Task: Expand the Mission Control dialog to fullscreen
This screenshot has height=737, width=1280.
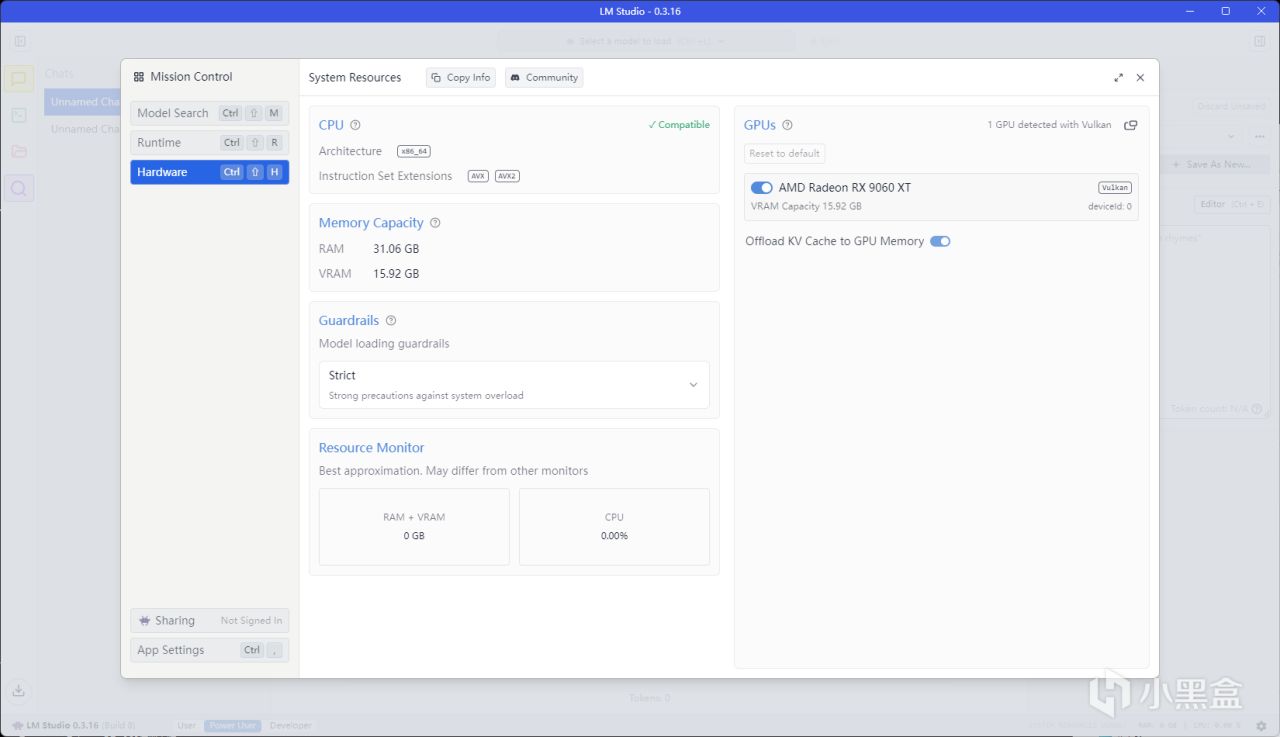Action: [1118, 77]
